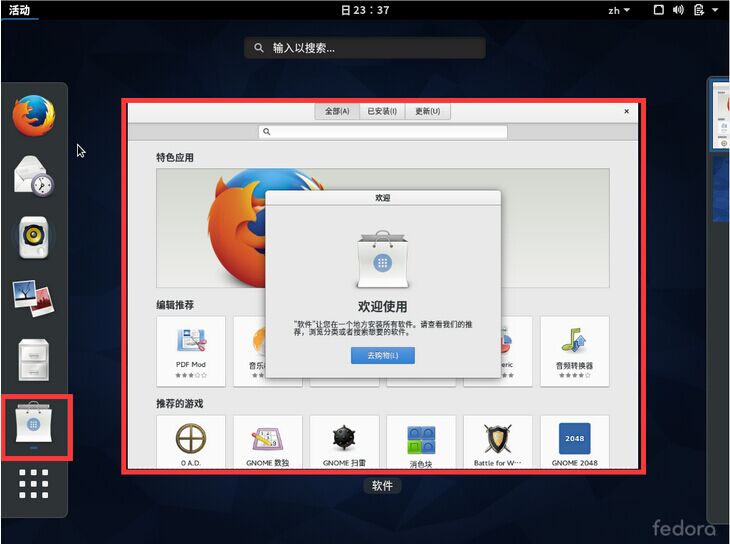Open 0 A.D. game tile

[191, 442]
